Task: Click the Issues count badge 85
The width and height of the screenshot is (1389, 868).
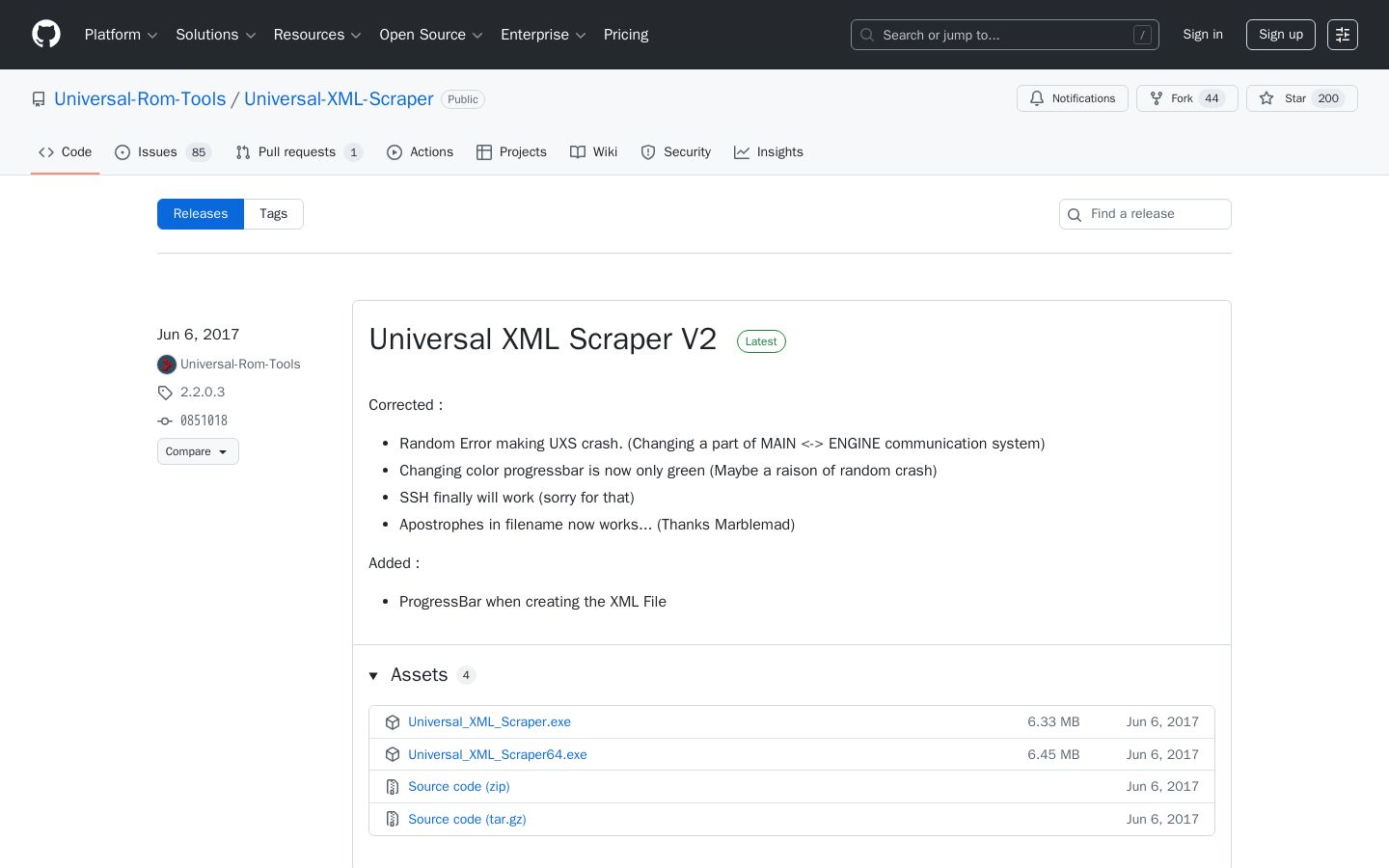Action: pos(199,152)
